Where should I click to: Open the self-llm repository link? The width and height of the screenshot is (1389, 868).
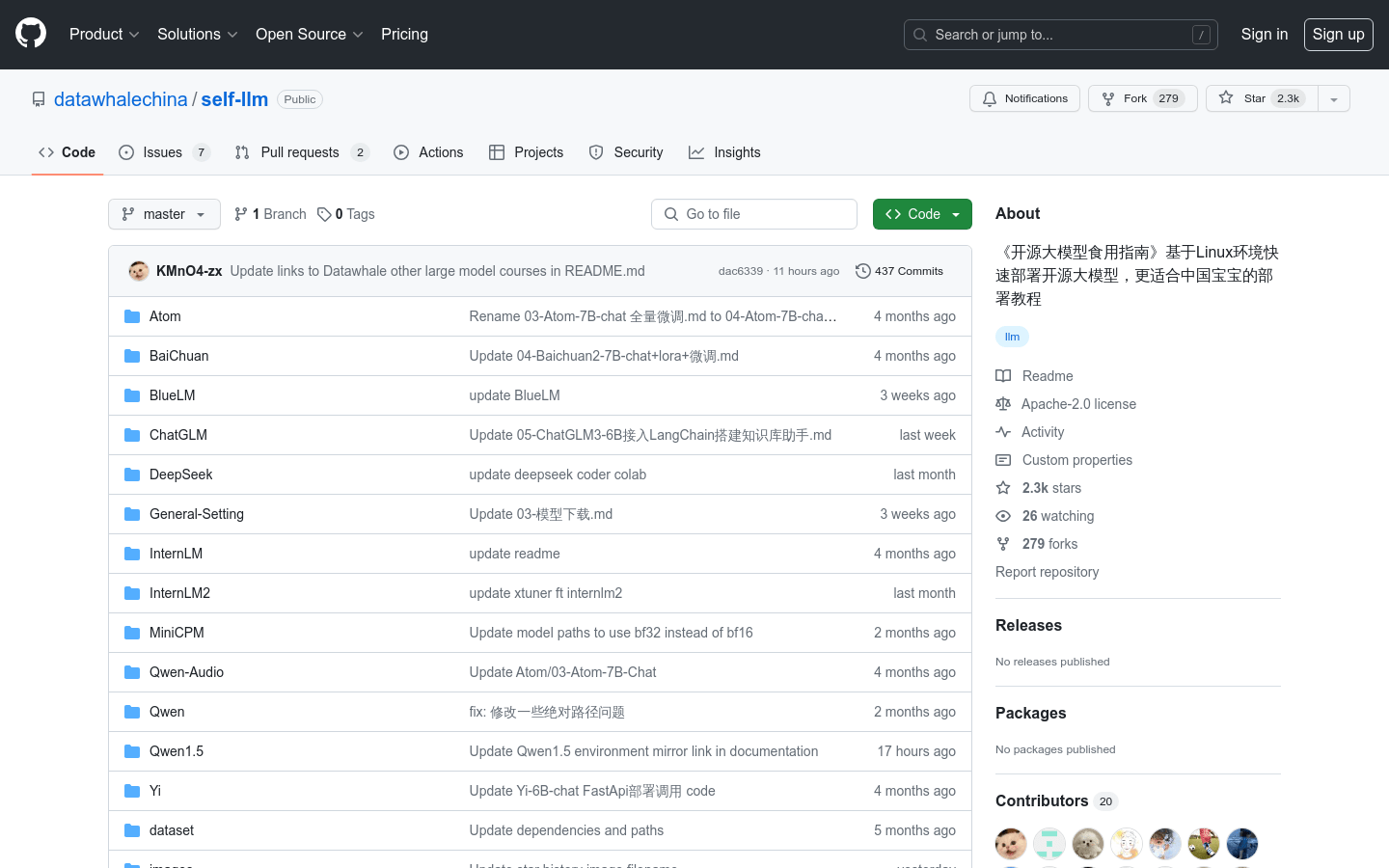point(234,99)
